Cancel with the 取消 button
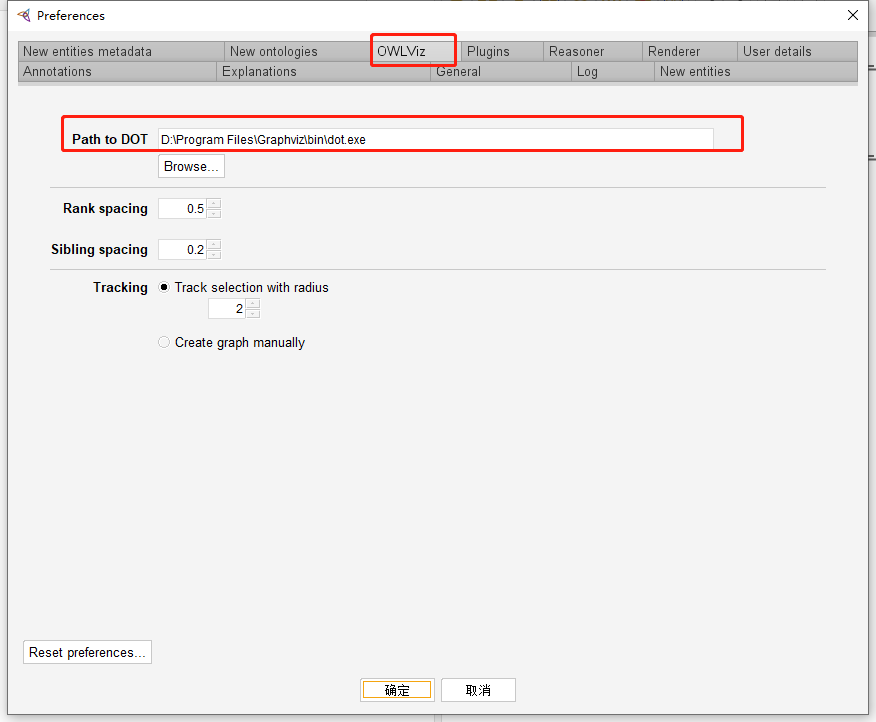 point(478,690)
